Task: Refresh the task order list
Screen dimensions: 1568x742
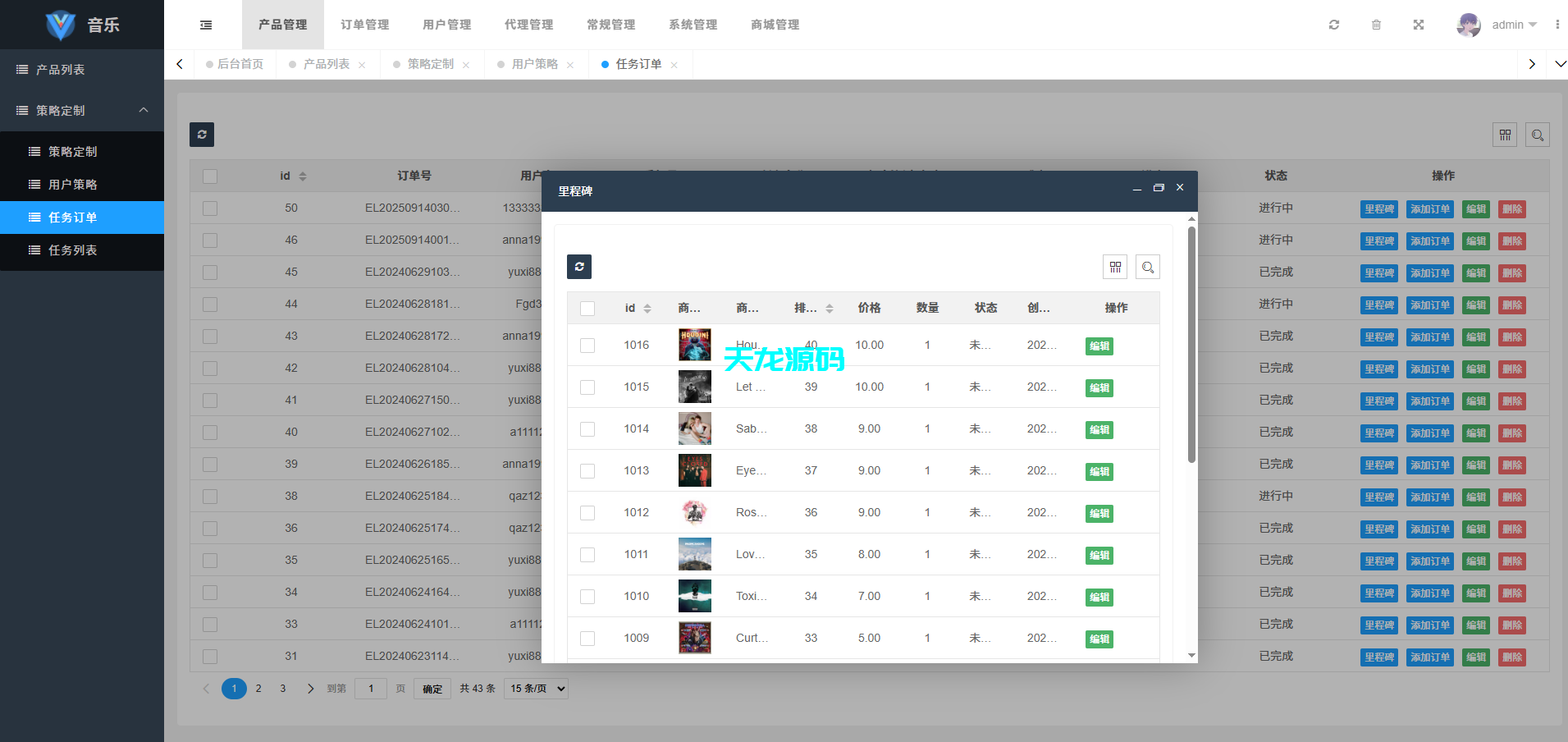Action: coord(202,135)
